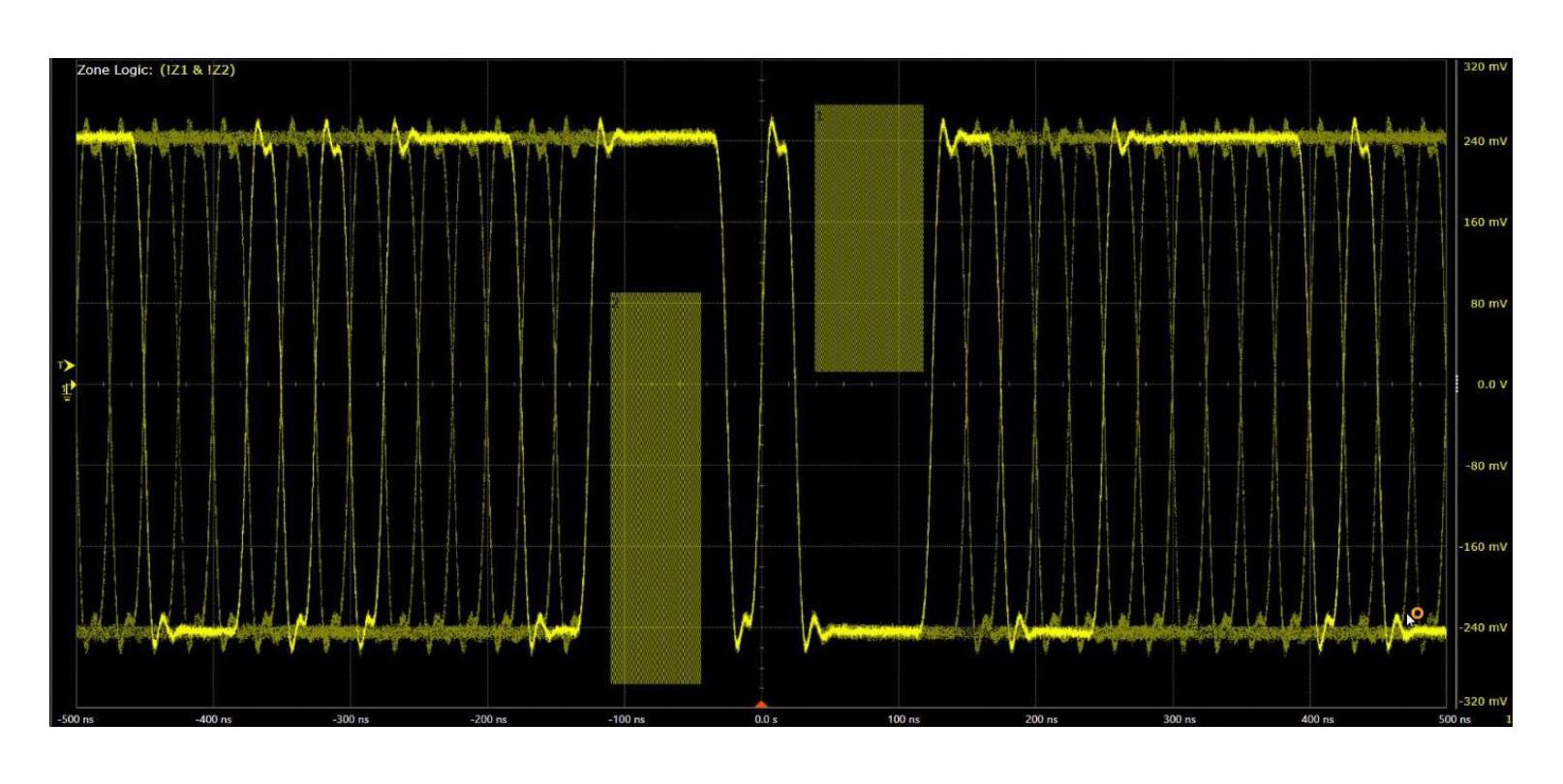The height and width of the screenshot is (784, 1563).
Task: Click the red trigger position triangle at 0.0 s
Action: tap(761, 704)
